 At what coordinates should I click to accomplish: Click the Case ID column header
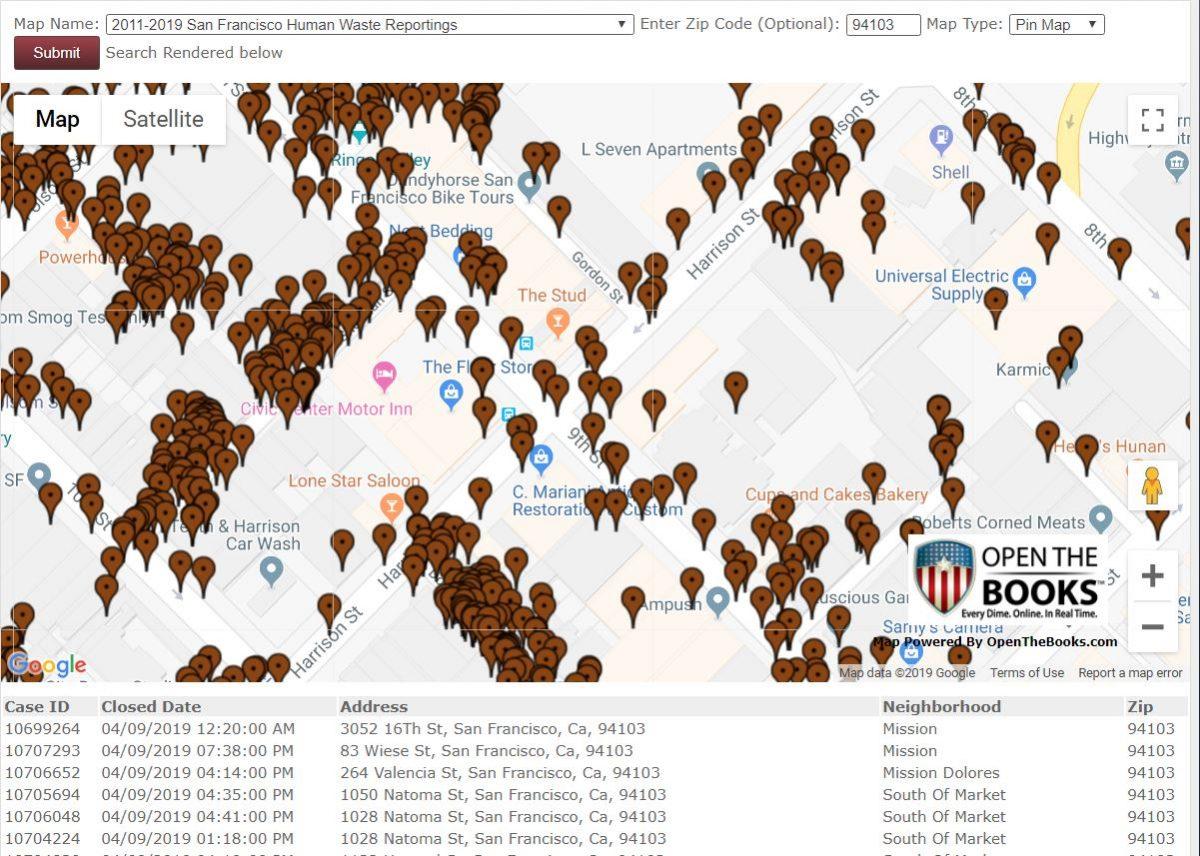38,707
